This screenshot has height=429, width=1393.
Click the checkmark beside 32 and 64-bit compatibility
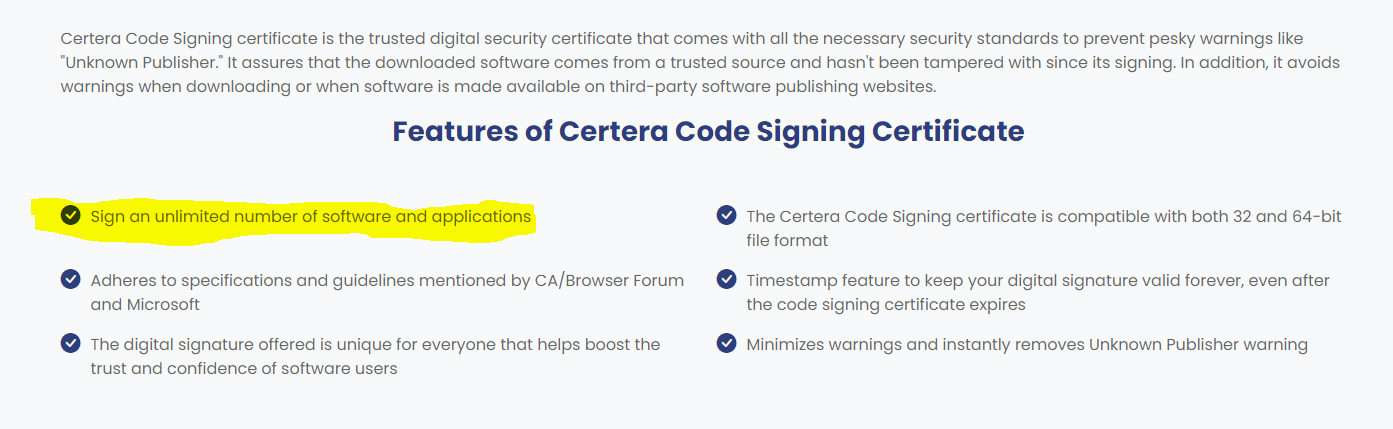click(727, 215)
